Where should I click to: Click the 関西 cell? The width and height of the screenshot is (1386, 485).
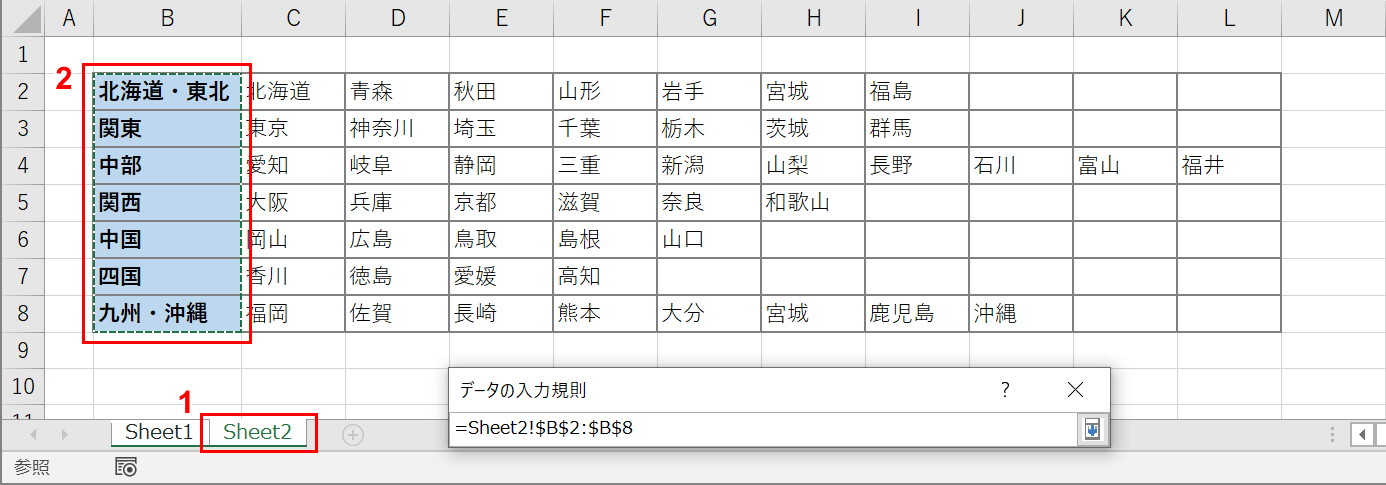167,203
